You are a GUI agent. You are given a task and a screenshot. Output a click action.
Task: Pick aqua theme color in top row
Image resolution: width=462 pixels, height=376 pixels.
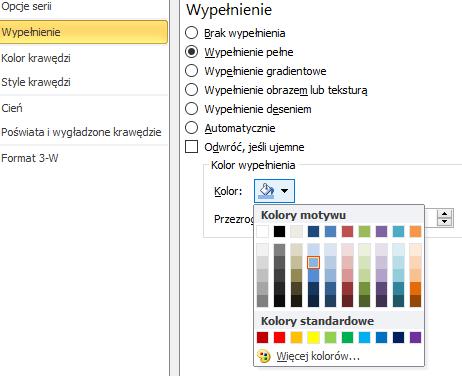[x=399, y=231]
